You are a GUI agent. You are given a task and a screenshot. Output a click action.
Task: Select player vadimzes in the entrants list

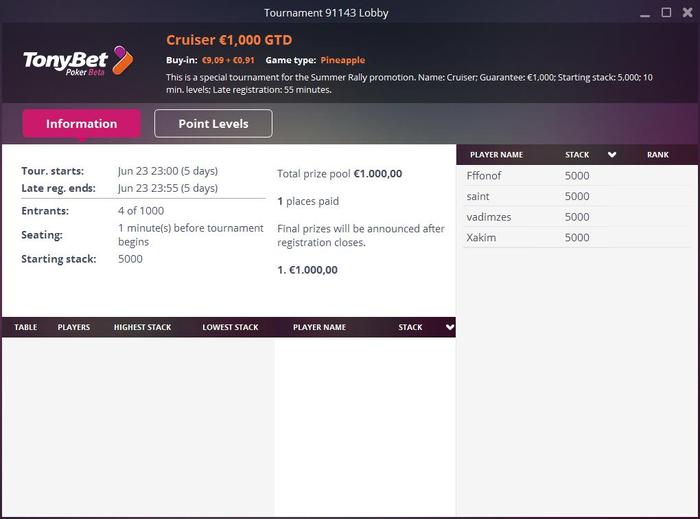(488, 217)
